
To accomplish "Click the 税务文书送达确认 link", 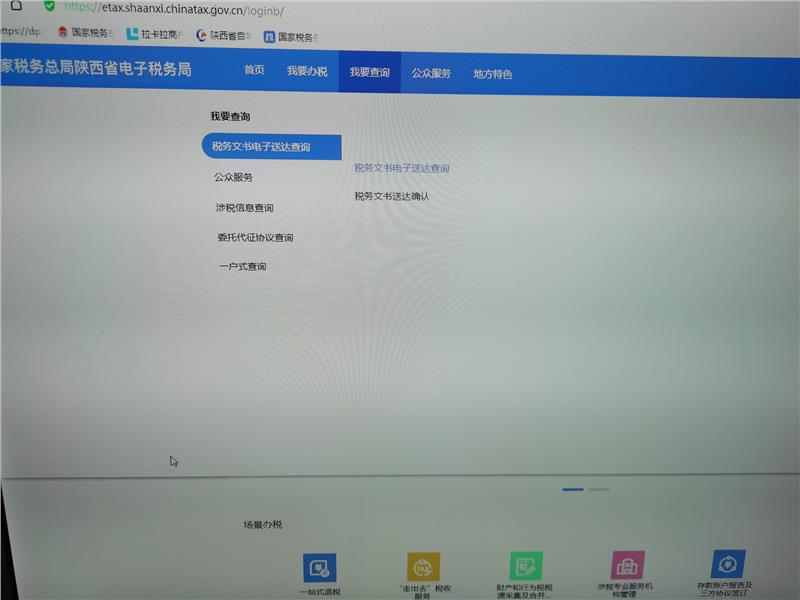I will (392, 196).
